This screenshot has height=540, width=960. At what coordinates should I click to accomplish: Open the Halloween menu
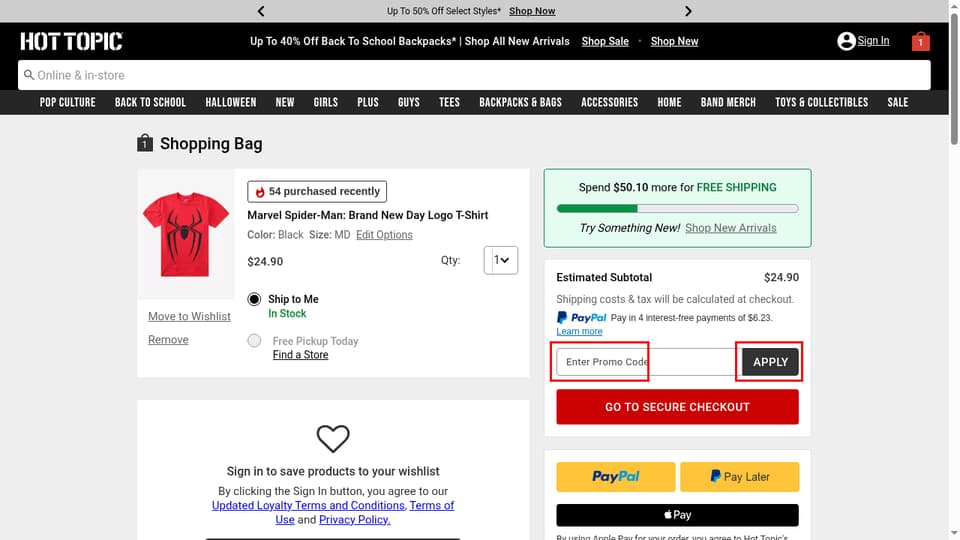click(x=231, y=102)
